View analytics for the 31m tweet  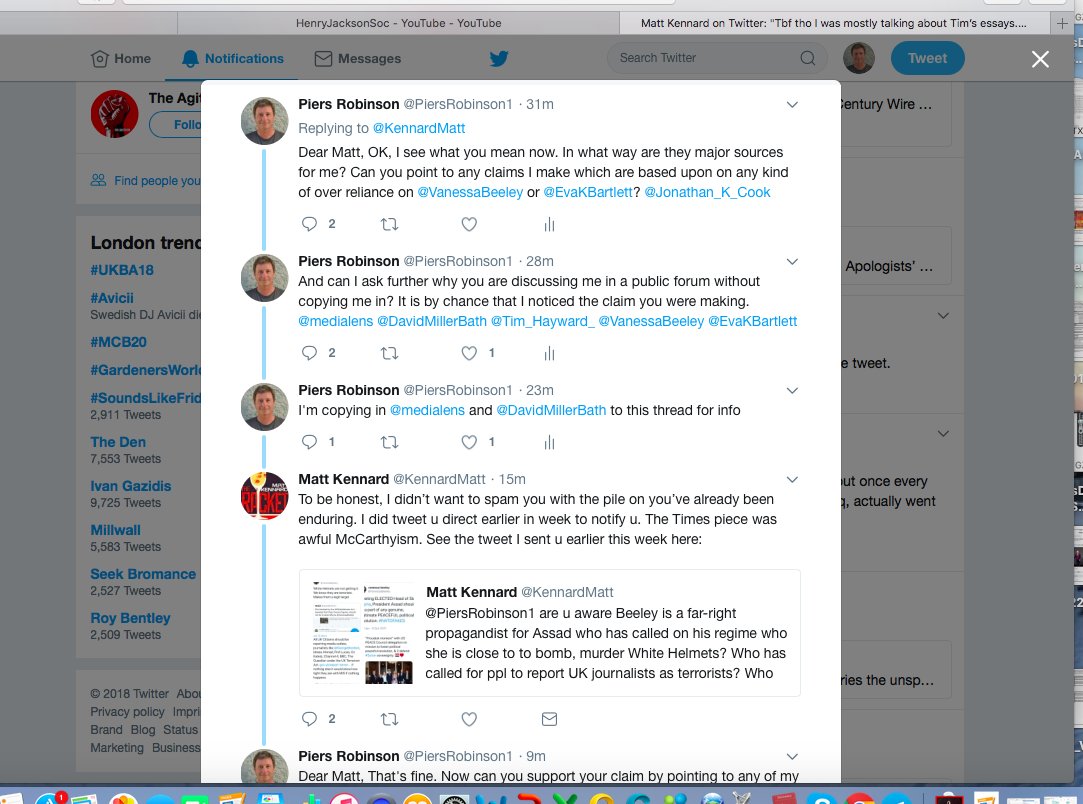point(549,224)
